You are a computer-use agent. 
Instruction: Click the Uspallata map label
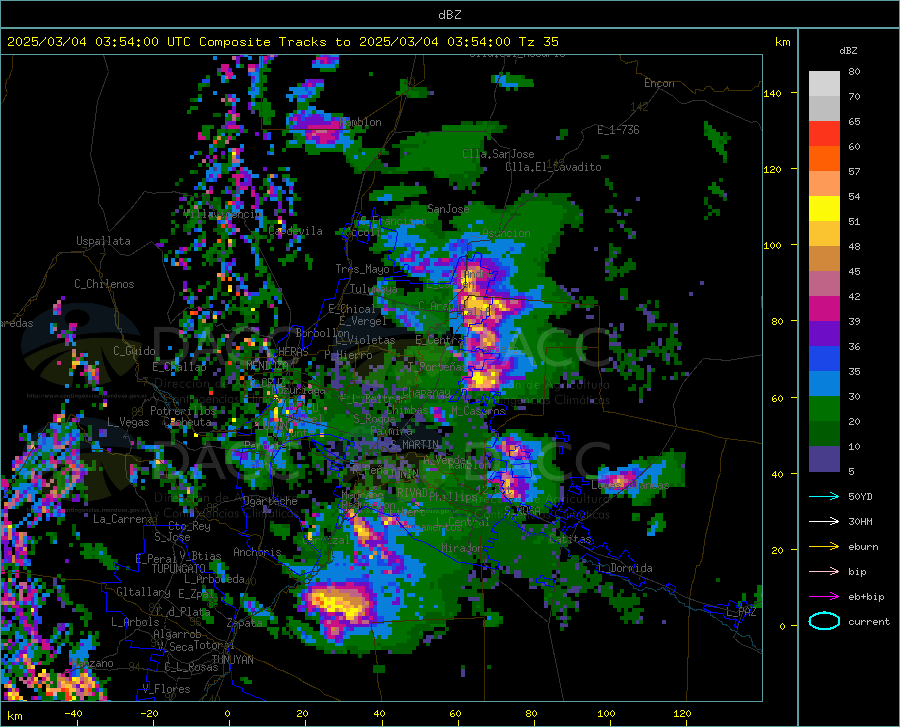[x=103, y=242]
